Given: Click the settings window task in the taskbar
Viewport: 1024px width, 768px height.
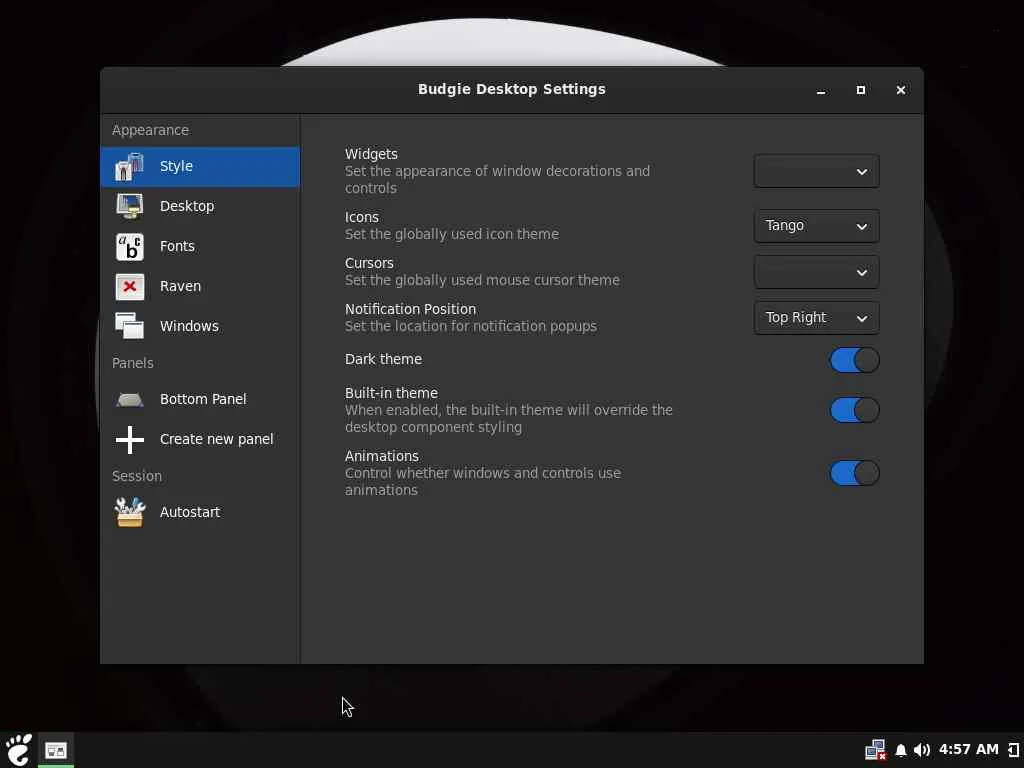Looking at the screenshot, I should point(56,750).
